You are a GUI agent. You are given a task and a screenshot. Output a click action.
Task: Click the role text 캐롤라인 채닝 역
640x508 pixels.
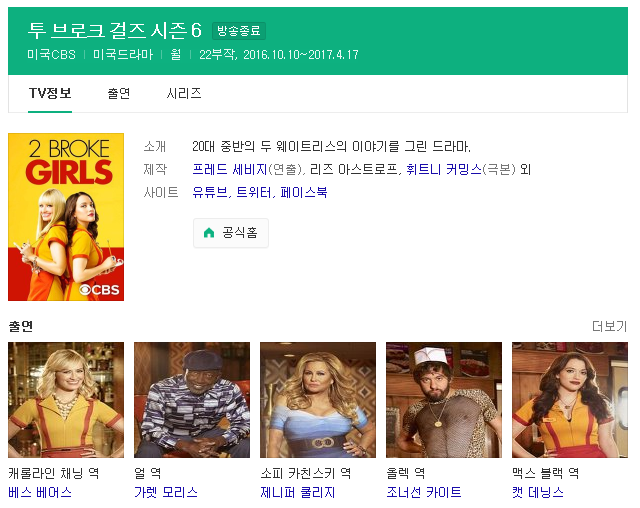coord(53,473)
